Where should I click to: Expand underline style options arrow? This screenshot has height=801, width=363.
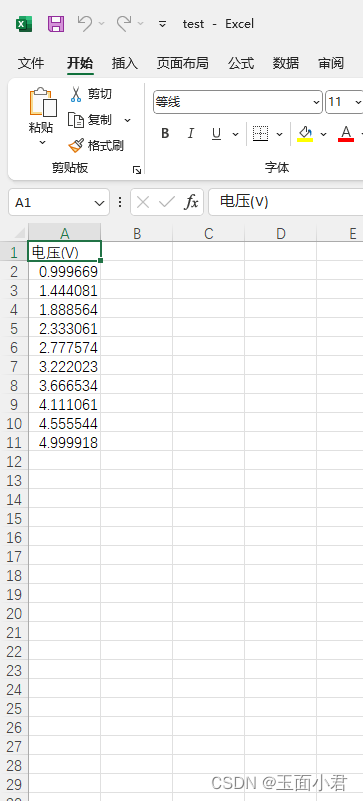pyautogui.click(x=235, y=134)
